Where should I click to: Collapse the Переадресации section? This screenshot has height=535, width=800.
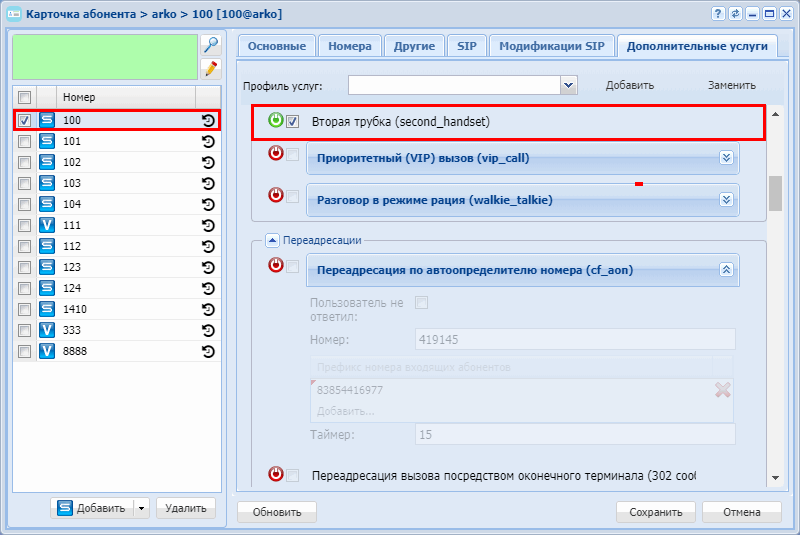[272, 240]
